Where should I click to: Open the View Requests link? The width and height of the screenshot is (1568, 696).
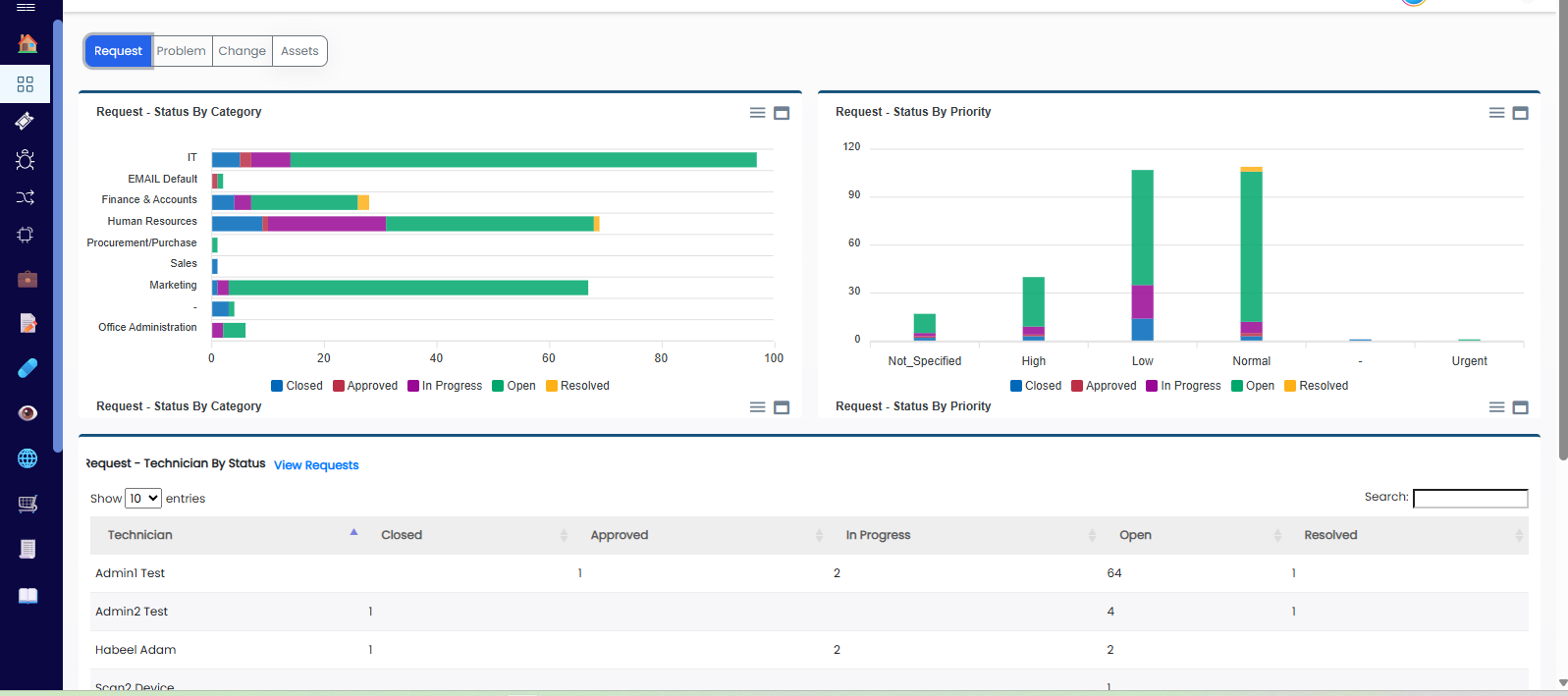(x=316, y=465)
